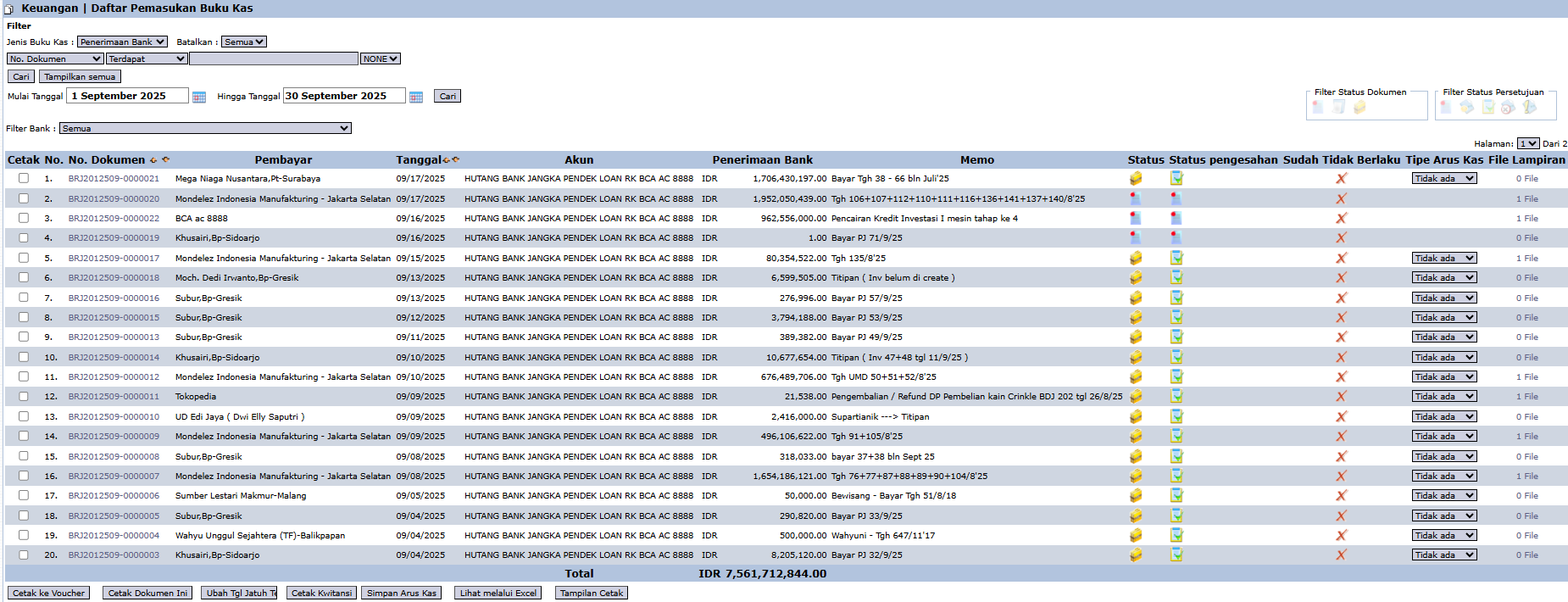Open 1 File link for BRJ2012509-0000020
The width and height of the screenshot is (1568, 602).
point(1526,198)
